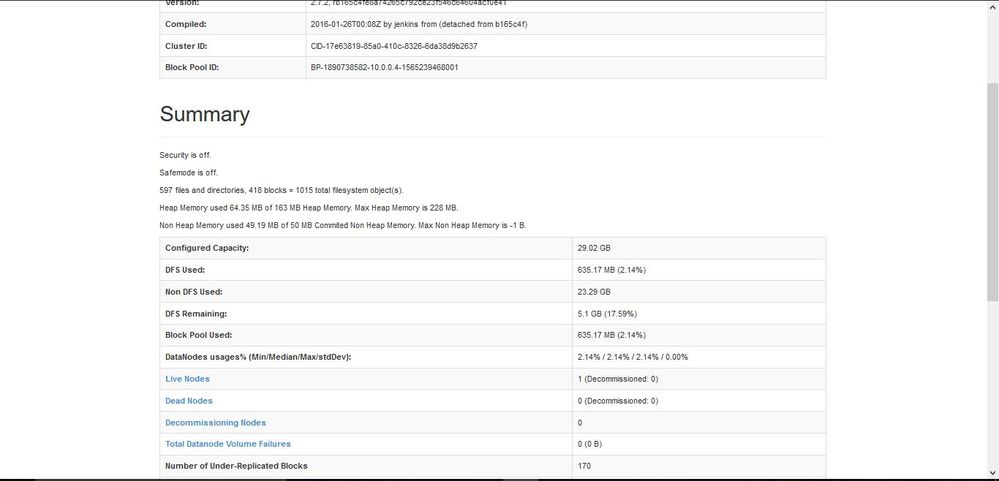The width and height of the screenshot is (999, 481).
Task: Click the CID-17e63819 cluster ID value
Action: [x=394, y=46]
